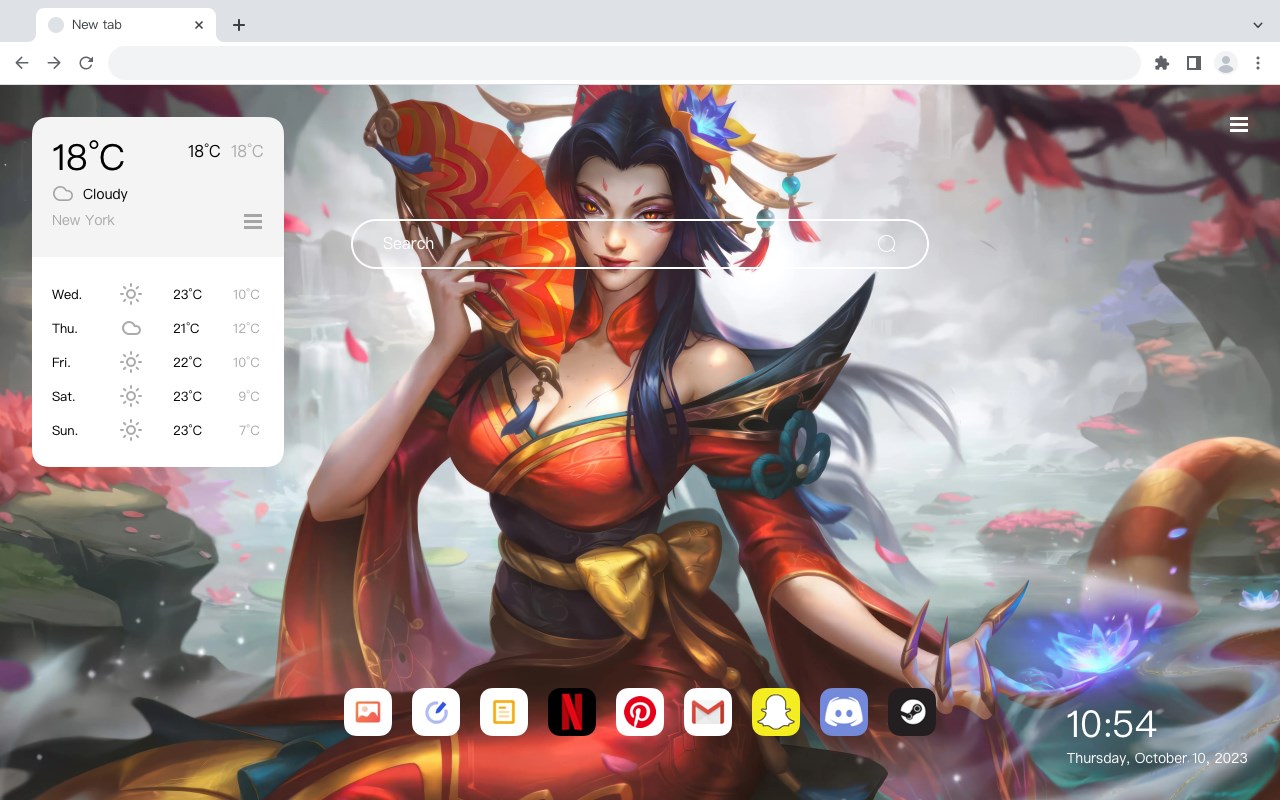Reload the page with the refresh icon

(86, 63)
